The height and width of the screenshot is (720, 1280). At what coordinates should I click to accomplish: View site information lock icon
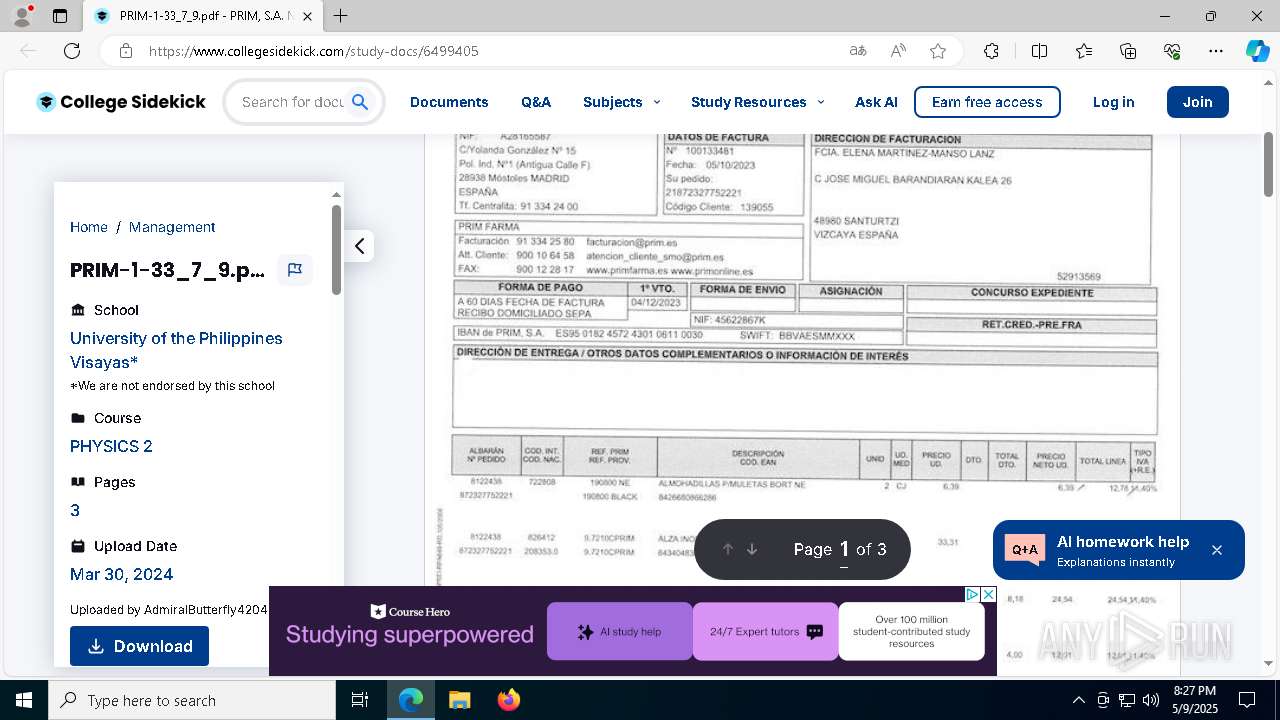click(125, 51)
